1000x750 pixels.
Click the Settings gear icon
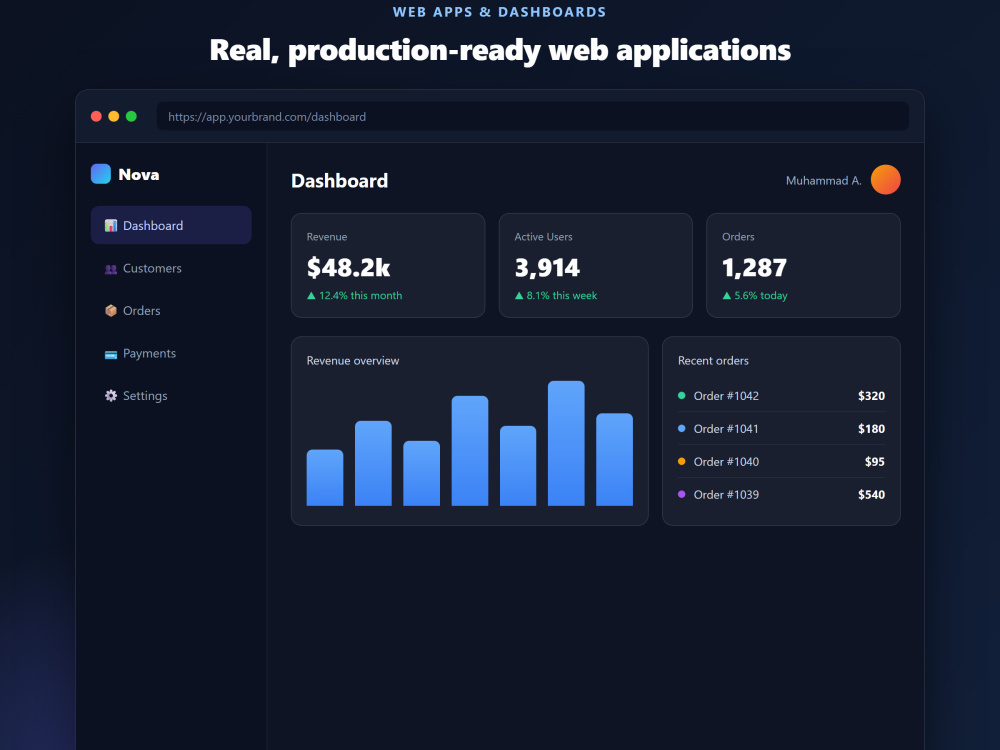[x=111, y=395]
